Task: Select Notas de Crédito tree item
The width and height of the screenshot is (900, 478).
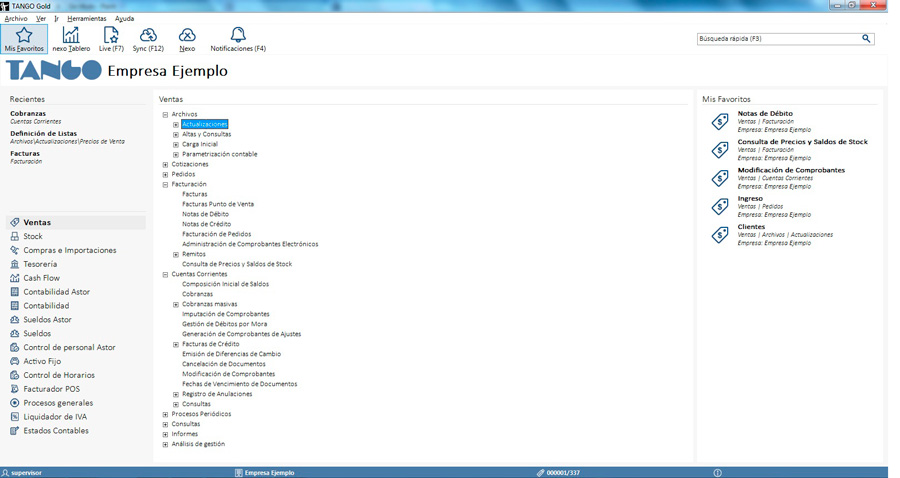Action: coord(207,224)
